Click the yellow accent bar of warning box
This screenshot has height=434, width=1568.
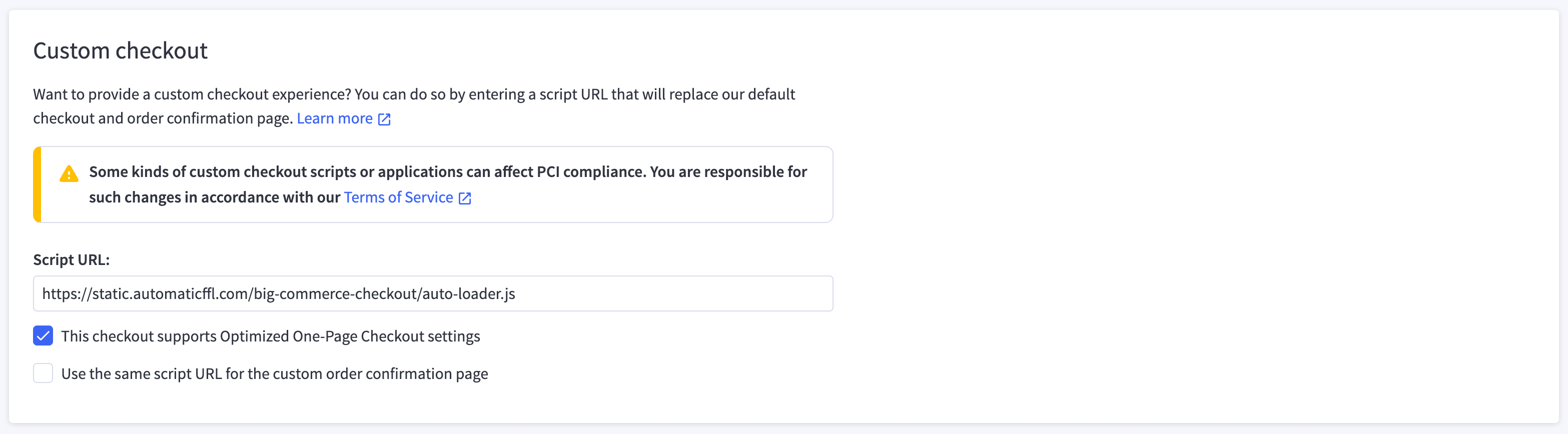[x=37, y=184]
